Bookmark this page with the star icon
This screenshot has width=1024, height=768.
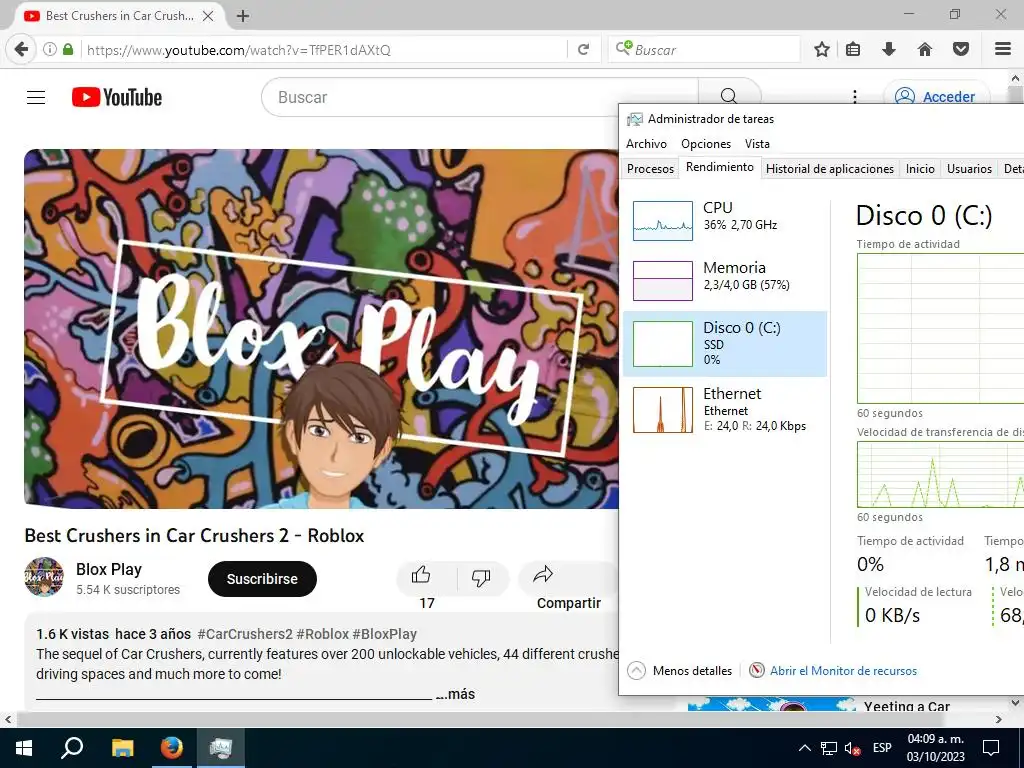[822, 50]
